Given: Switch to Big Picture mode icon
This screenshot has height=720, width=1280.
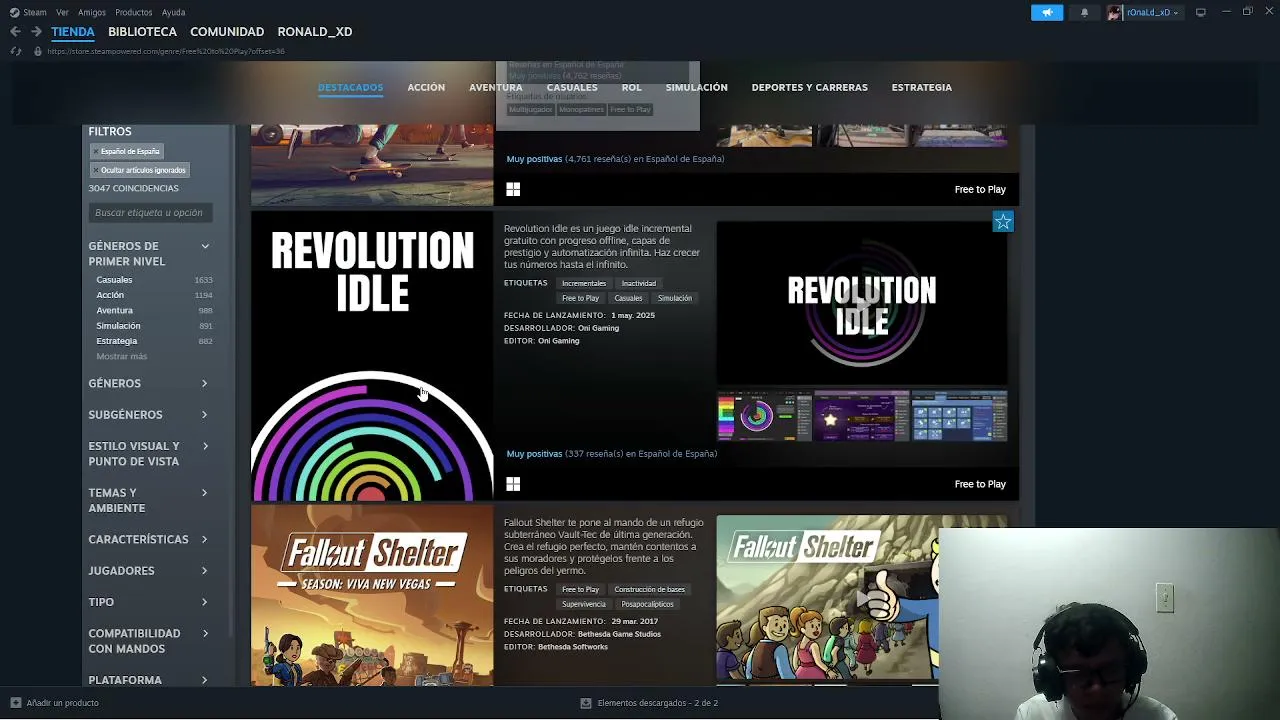Looking at the screenshot, I should coord(1200,12).
